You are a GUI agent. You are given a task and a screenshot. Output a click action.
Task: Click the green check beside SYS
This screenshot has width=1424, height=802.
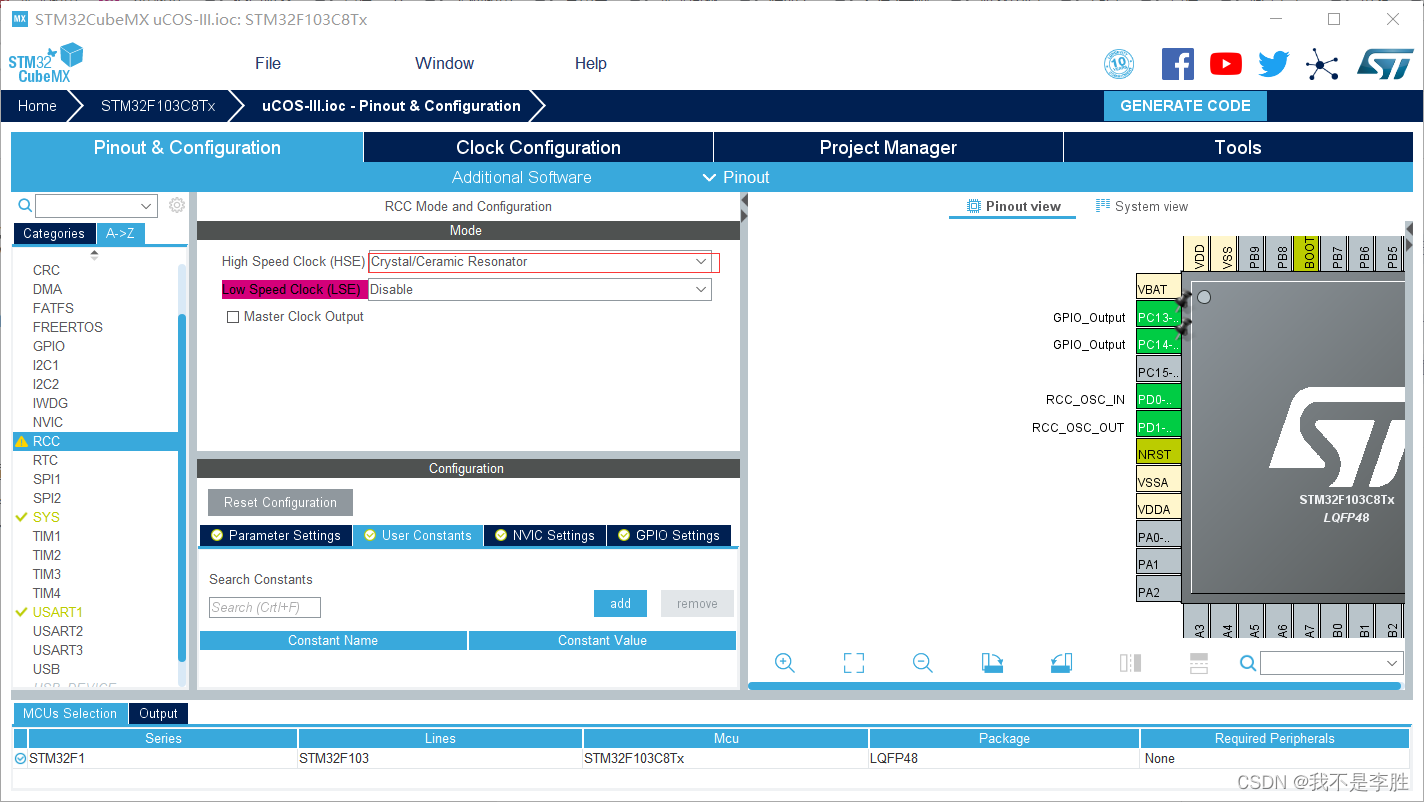[22, 517]
